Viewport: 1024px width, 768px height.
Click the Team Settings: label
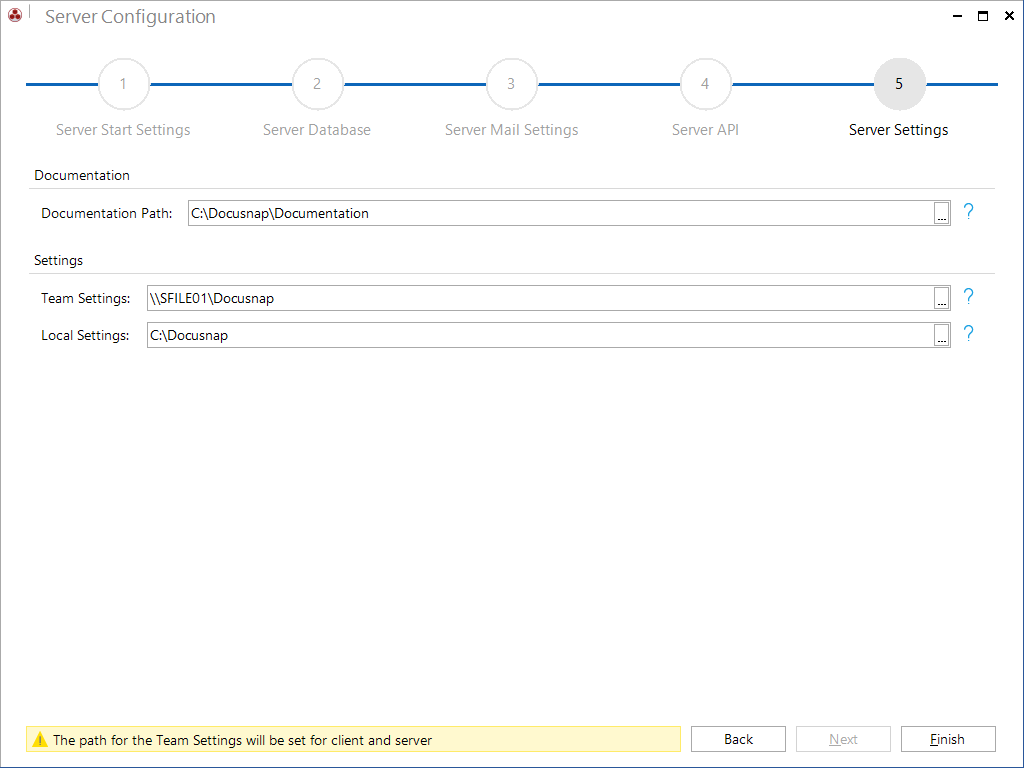click(86, 298)
